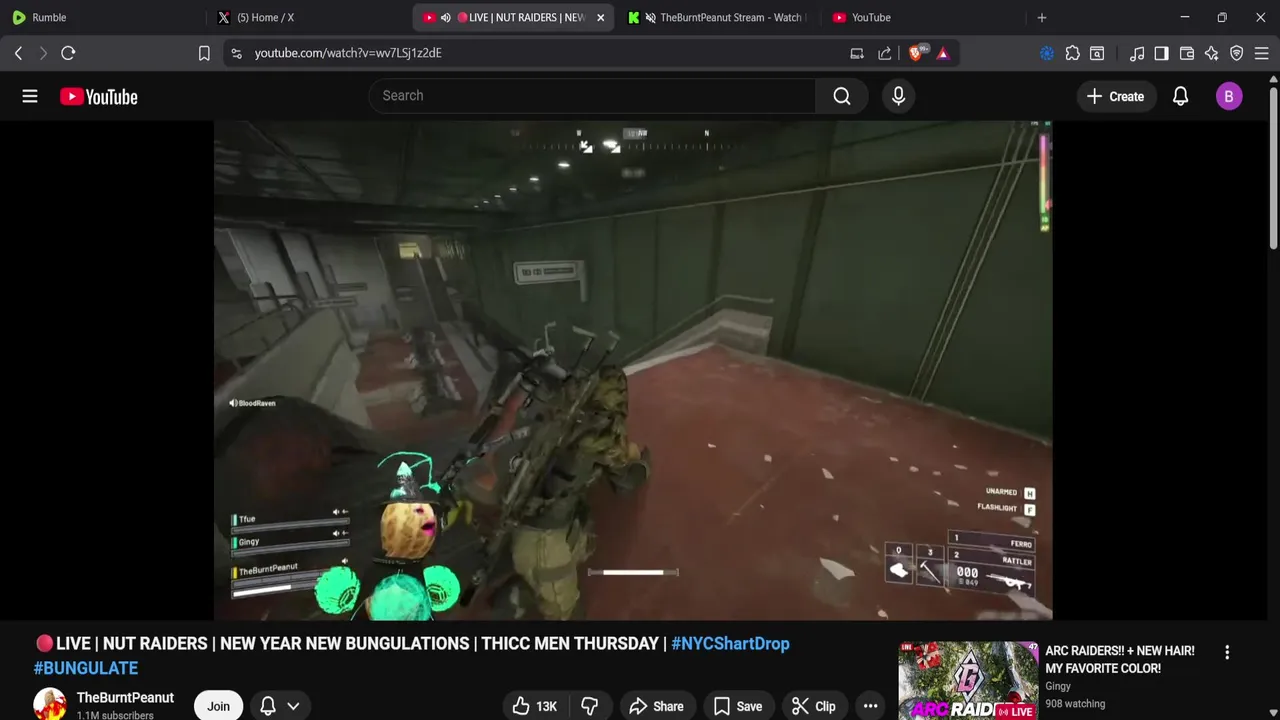The width and height of the screenshot is (1280, 720).
Task: Open the Create menu button
Action: 1115,96
